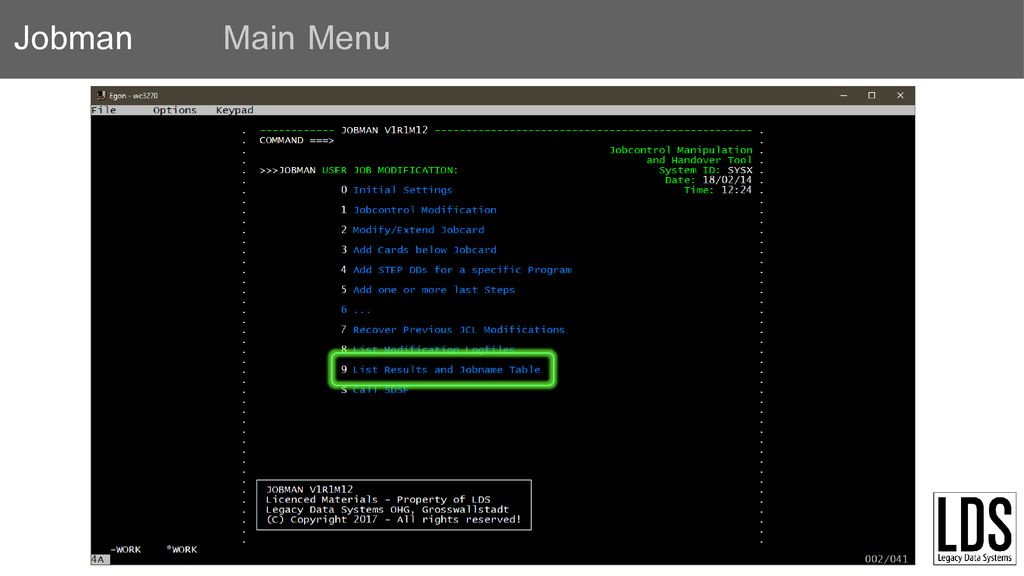
Task: Click 'Legacy Data Systems OHG, Grosswallstadt' line
Action: (x=387, y=509)
